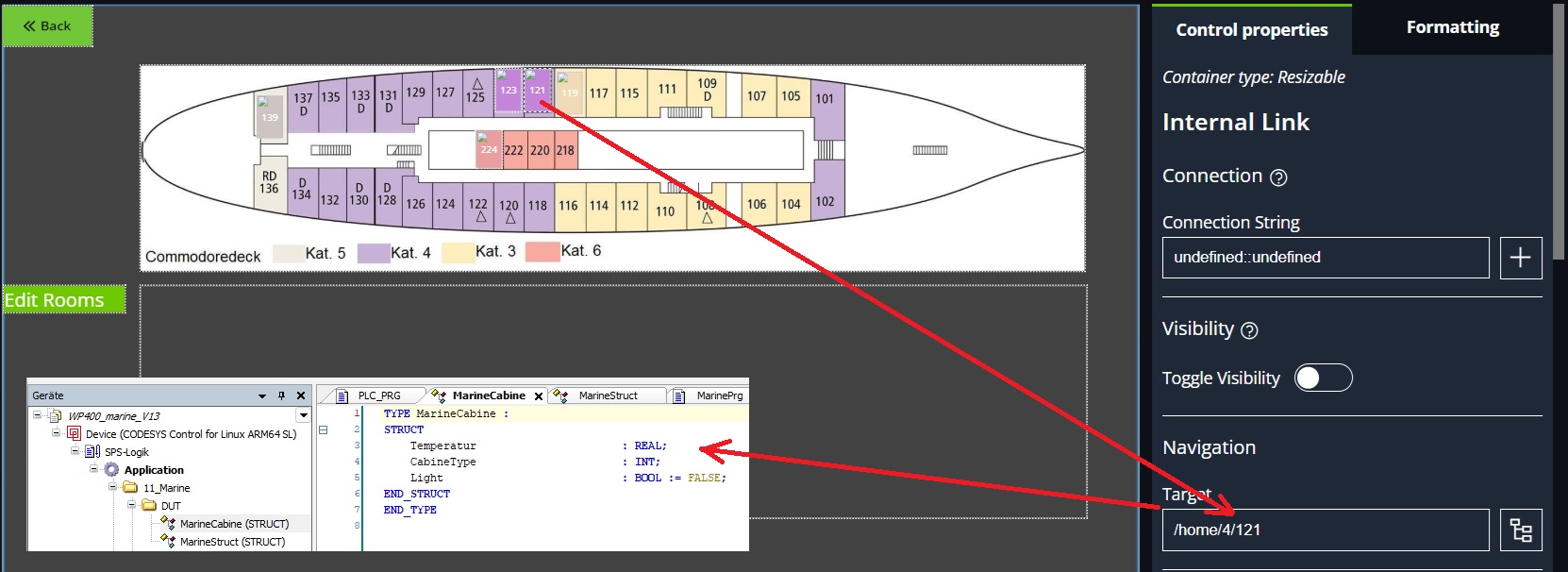This screenshot has height=572, width=1568.
Task: Click the Edit Rooms button
Action: [63, 300]
